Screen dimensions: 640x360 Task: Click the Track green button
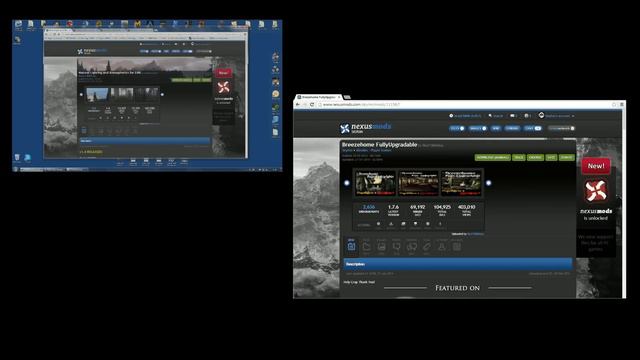519,158
